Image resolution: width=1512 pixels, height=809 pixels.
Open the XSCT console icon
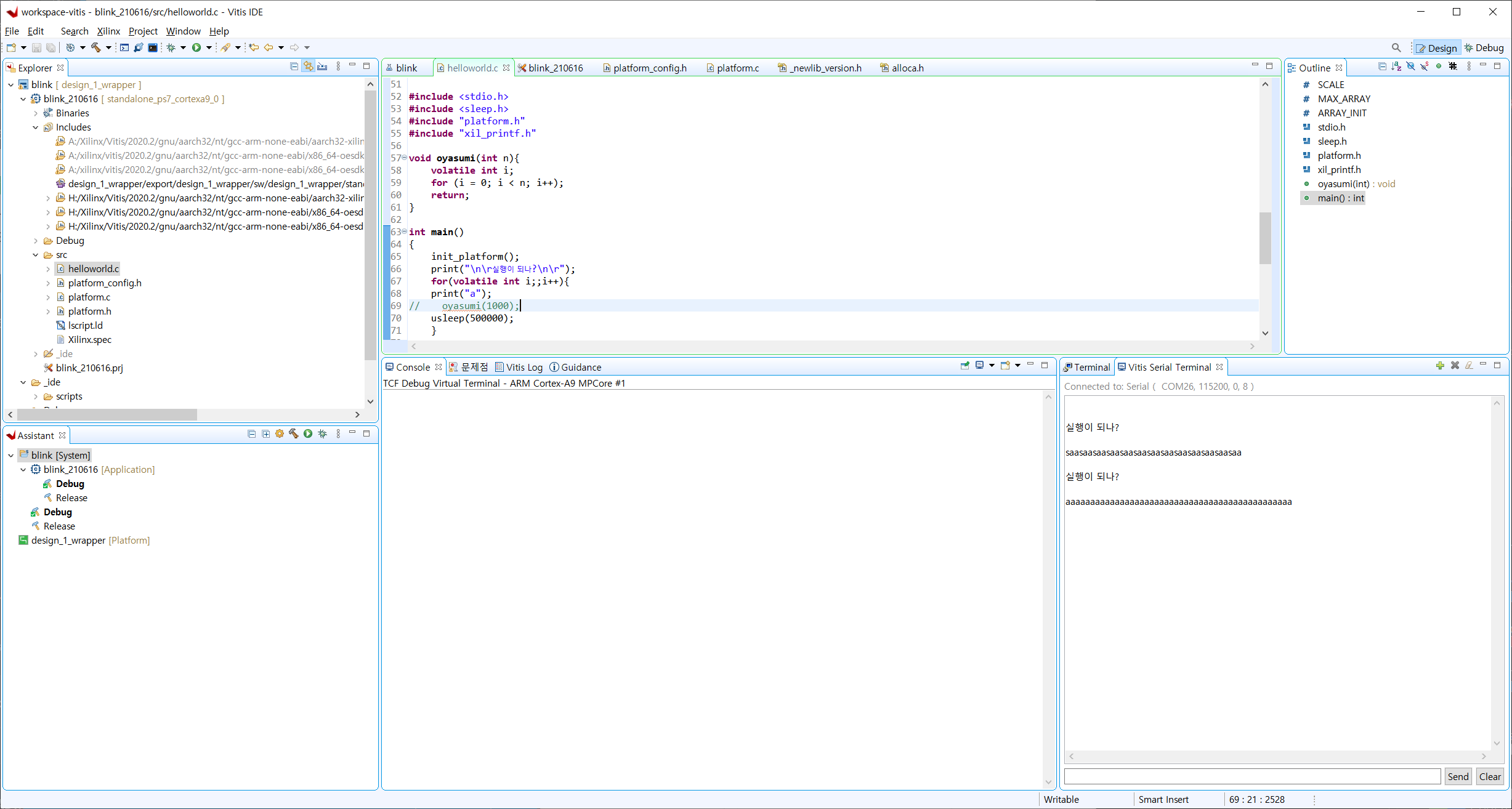(x=124, y=47)
